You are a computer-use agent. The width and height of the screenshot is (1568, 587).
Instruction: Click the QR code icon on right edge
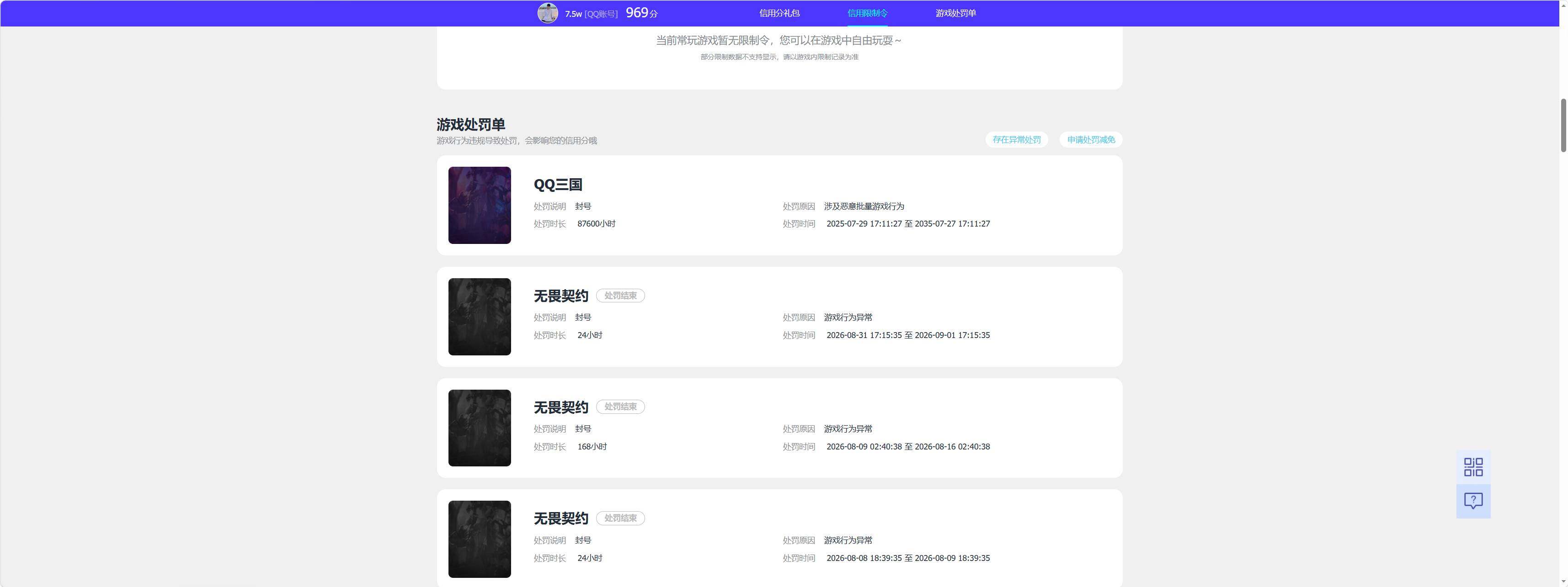click(x=1473, y=467)
